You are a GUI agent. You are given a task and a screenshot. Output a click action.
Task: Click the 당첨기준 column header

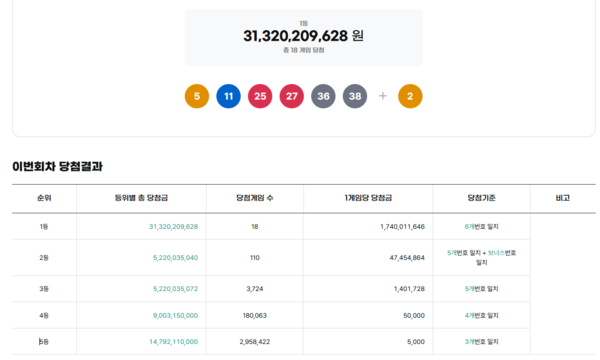481,198
